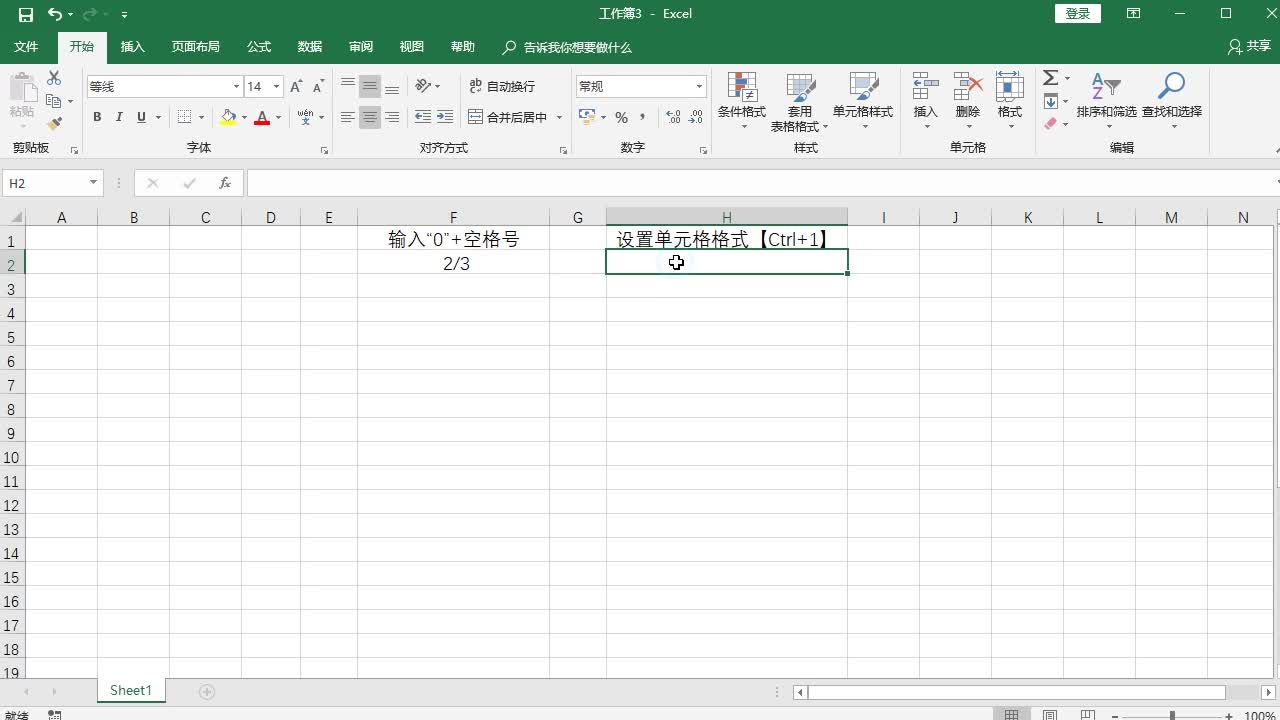Open 查找和选择 find and select menu
This screenshot has height=720, width=1280.
(x=1172, y=101)
